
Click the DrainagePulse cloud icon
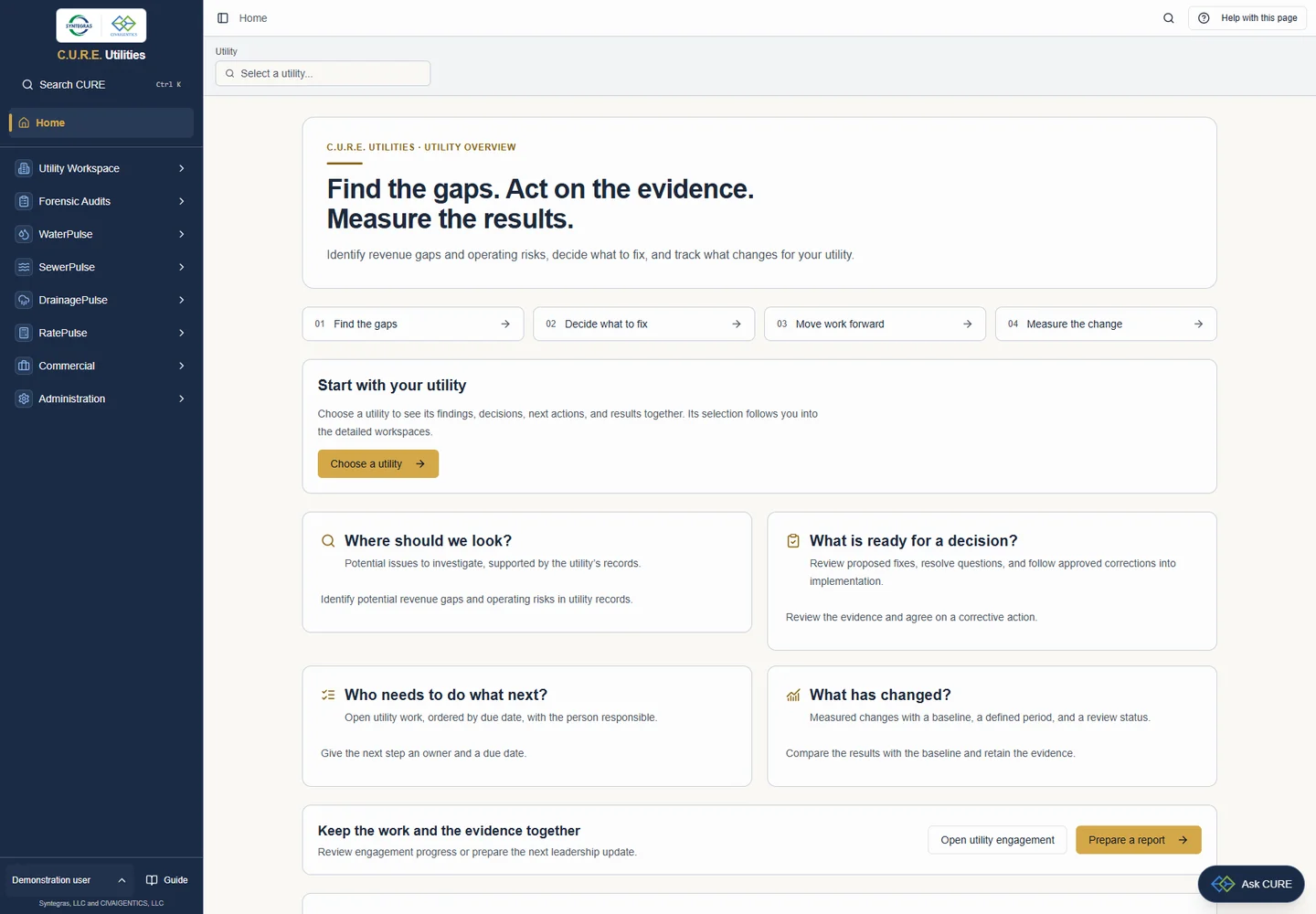pos(24,300)
